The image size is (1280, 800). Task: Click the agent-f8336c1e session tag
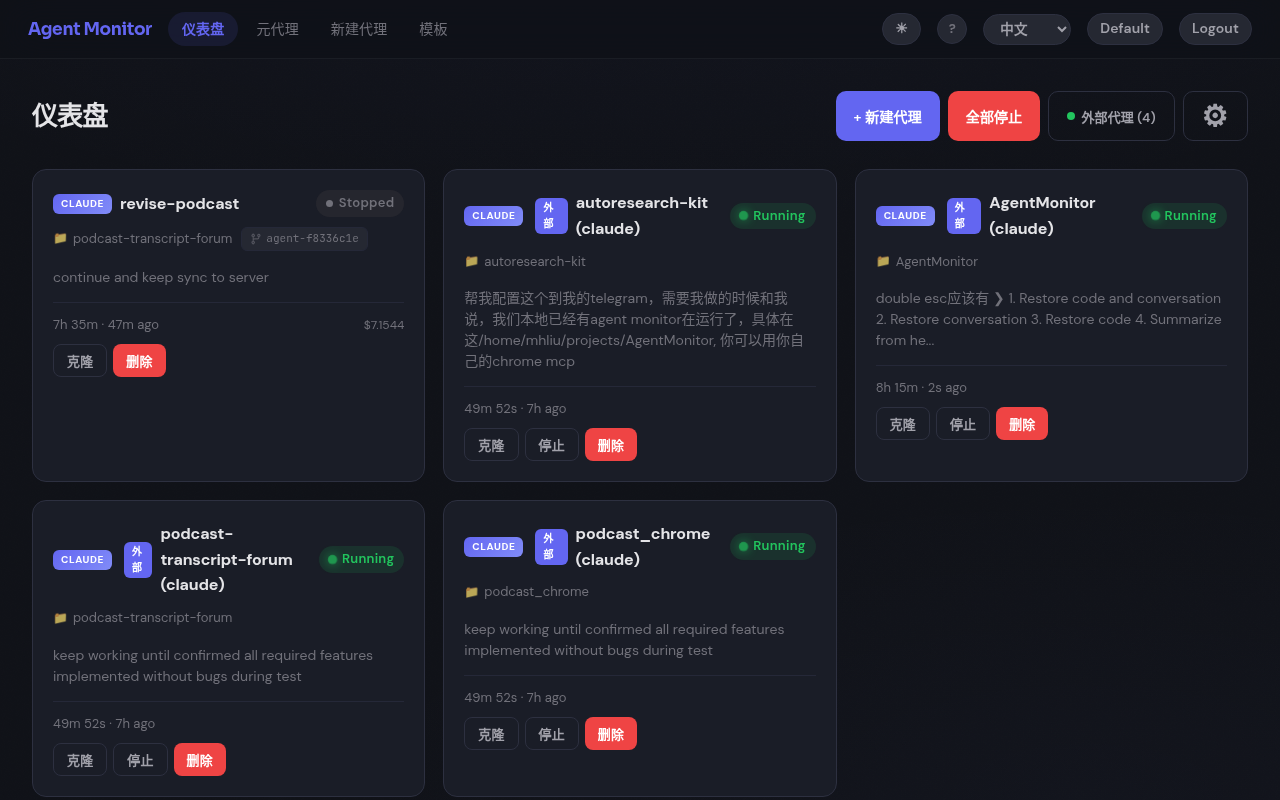pos(304,238)
